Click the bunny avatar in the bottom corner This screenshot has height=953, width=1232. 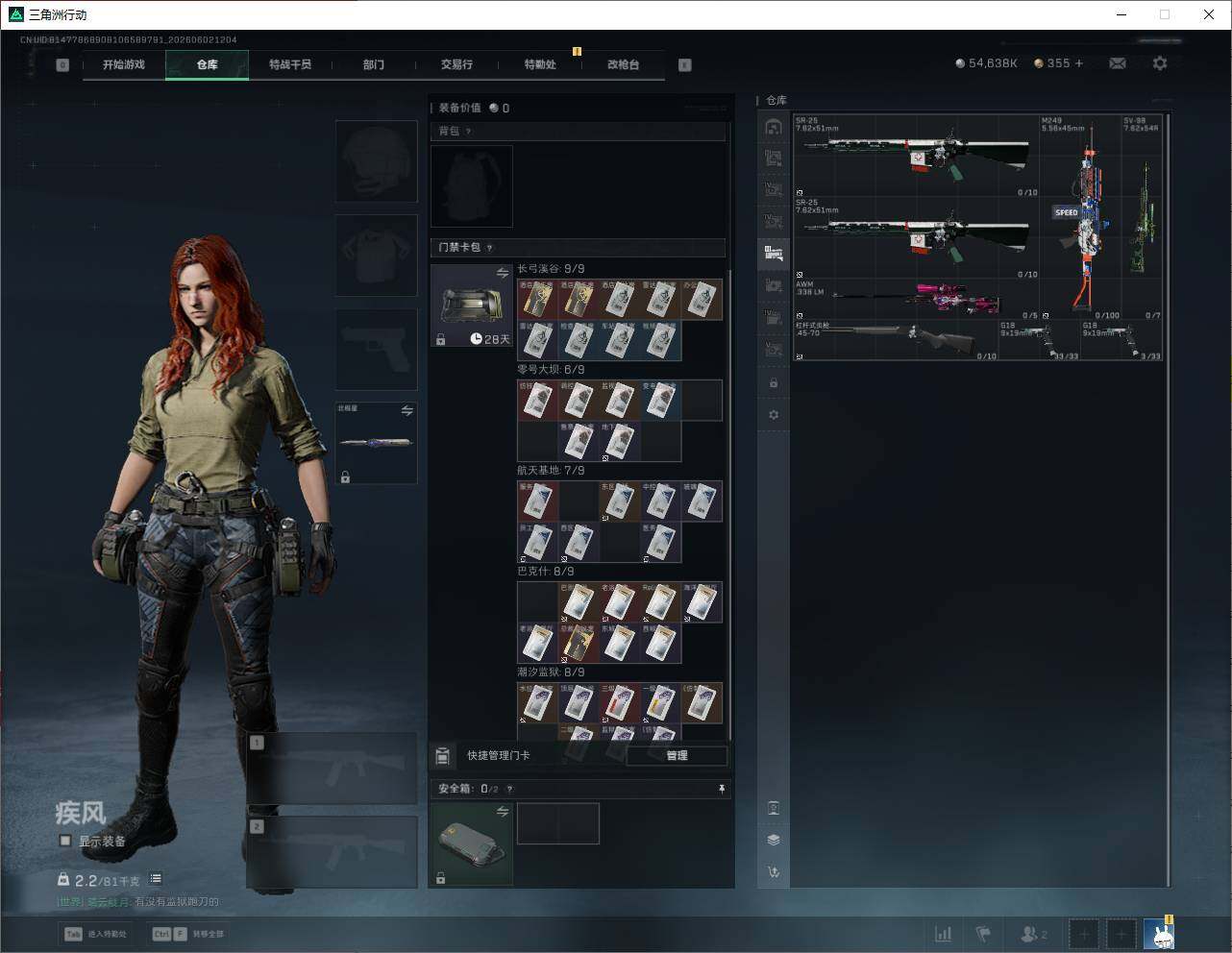click(1159, 934)
